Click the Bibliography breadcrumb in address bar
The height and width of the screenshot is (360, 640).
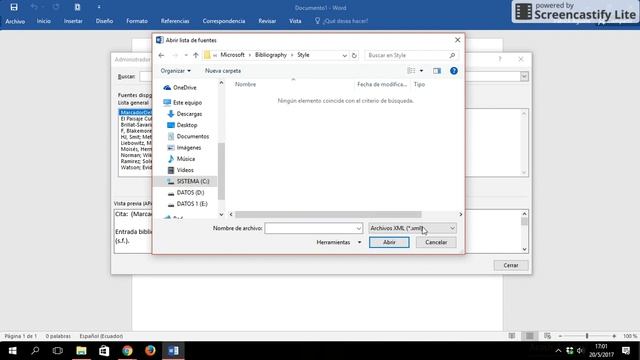click(271, 55)
